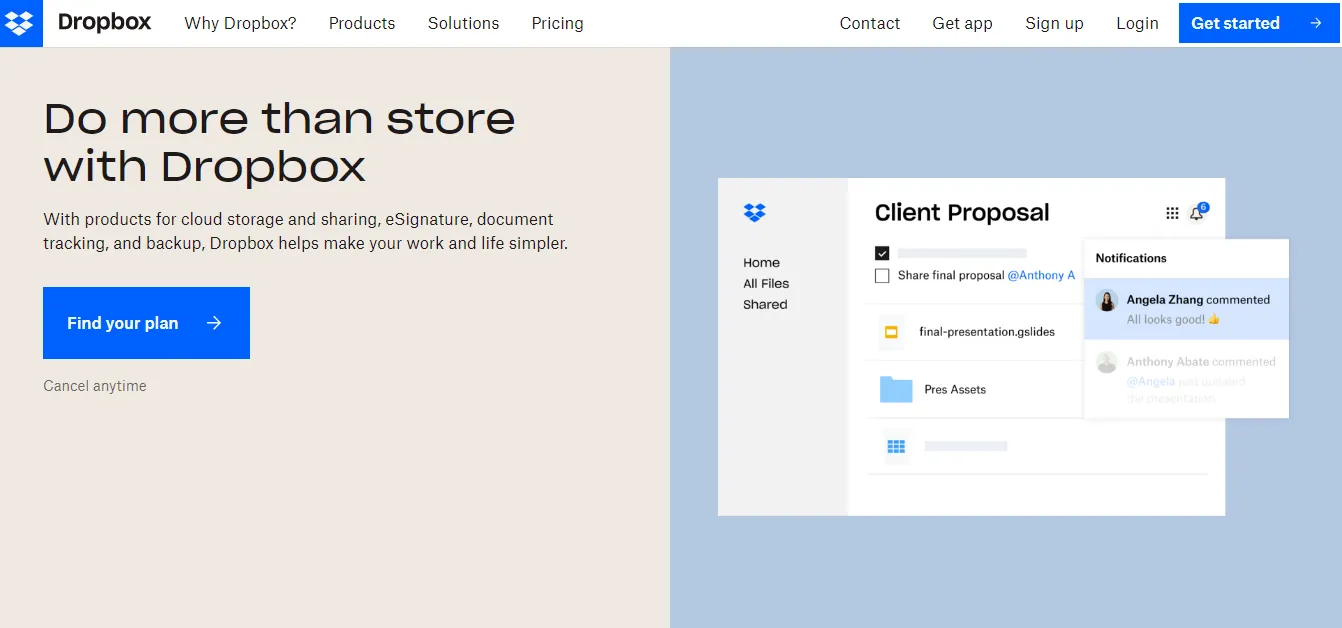
Task: Uncheck the checked task checkbox
Action: pos(882,253)
